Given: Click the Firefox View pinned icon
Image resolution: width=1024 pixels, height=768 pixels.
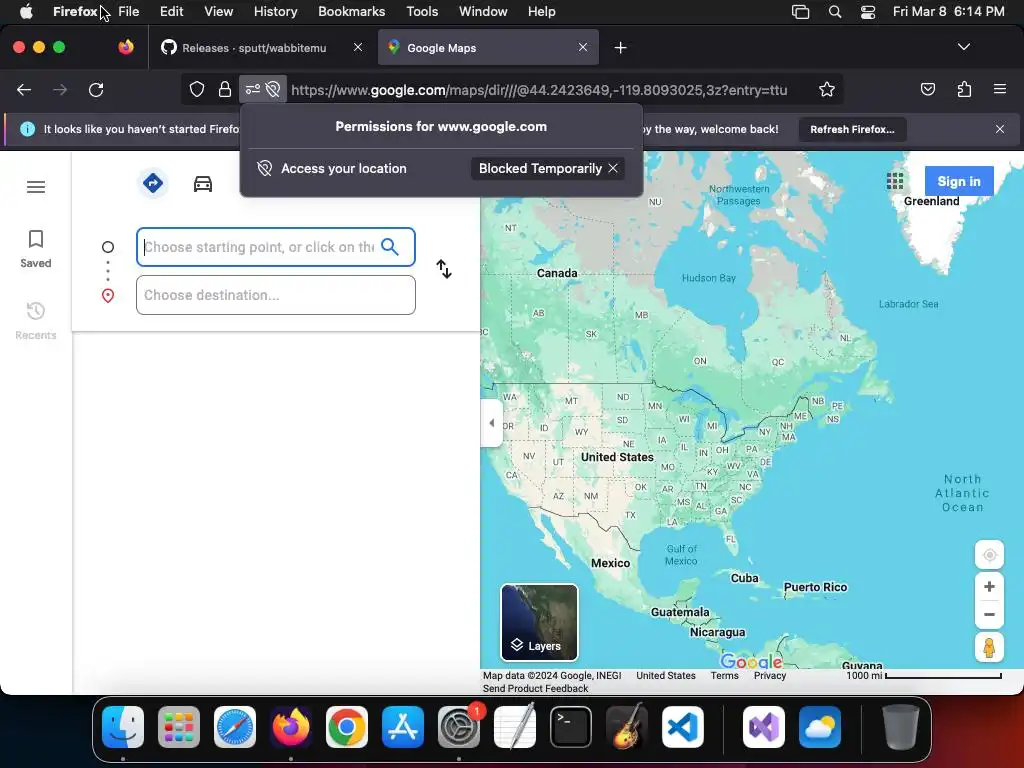Looking at the screenshot, I should click(125, 48).
